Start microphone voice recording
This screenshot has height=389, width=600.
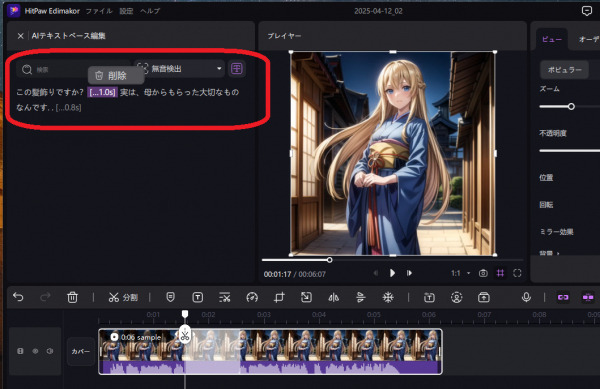coord(526,297)
